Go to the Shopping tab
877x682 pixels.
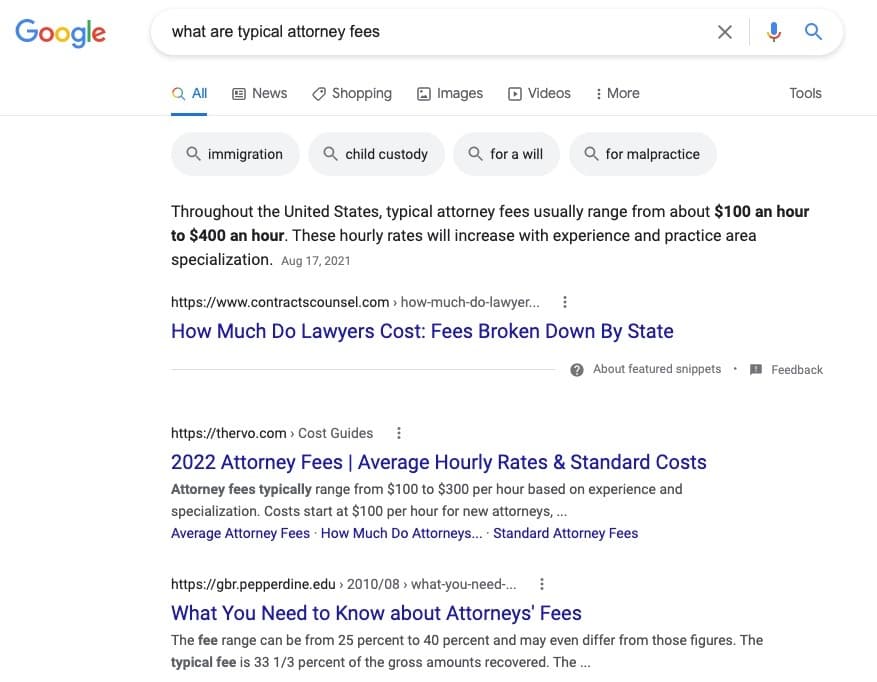[x=351, y=93]
